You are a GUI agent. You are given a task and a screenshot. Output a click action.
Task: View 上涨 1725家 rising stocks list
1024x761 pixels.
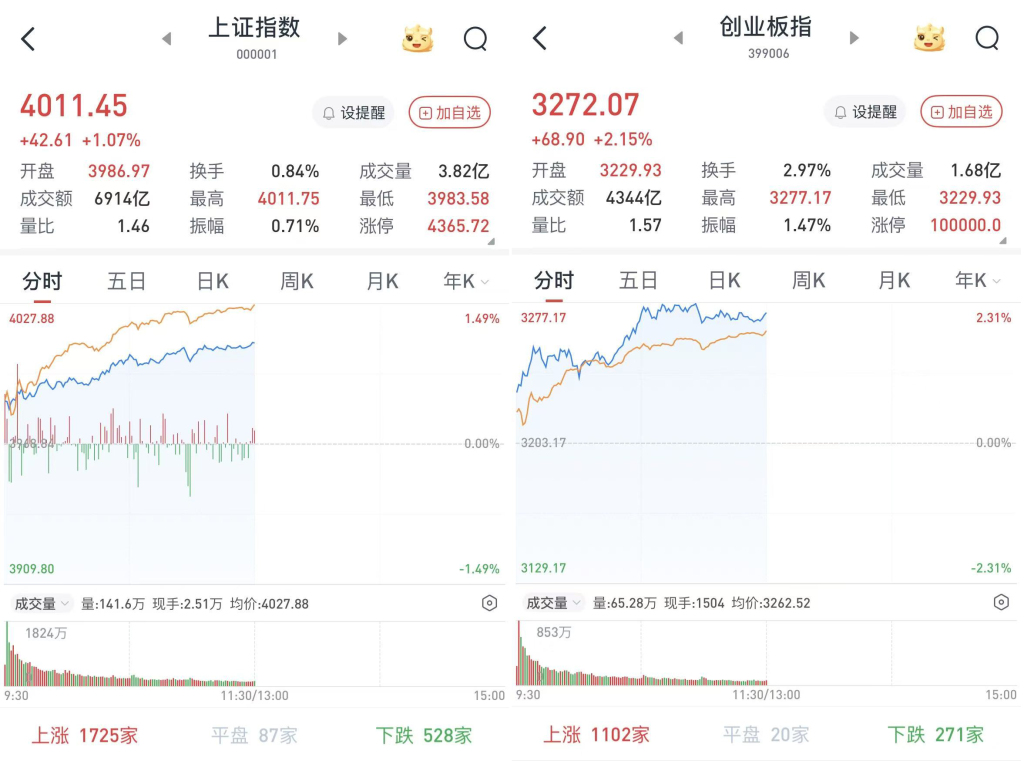(x=84, y=736)
